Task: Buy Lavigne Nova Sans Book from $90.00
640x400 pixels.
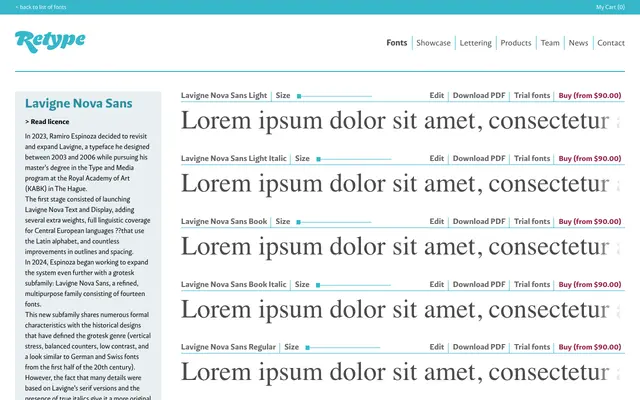Action: click(x=590, y=221)
